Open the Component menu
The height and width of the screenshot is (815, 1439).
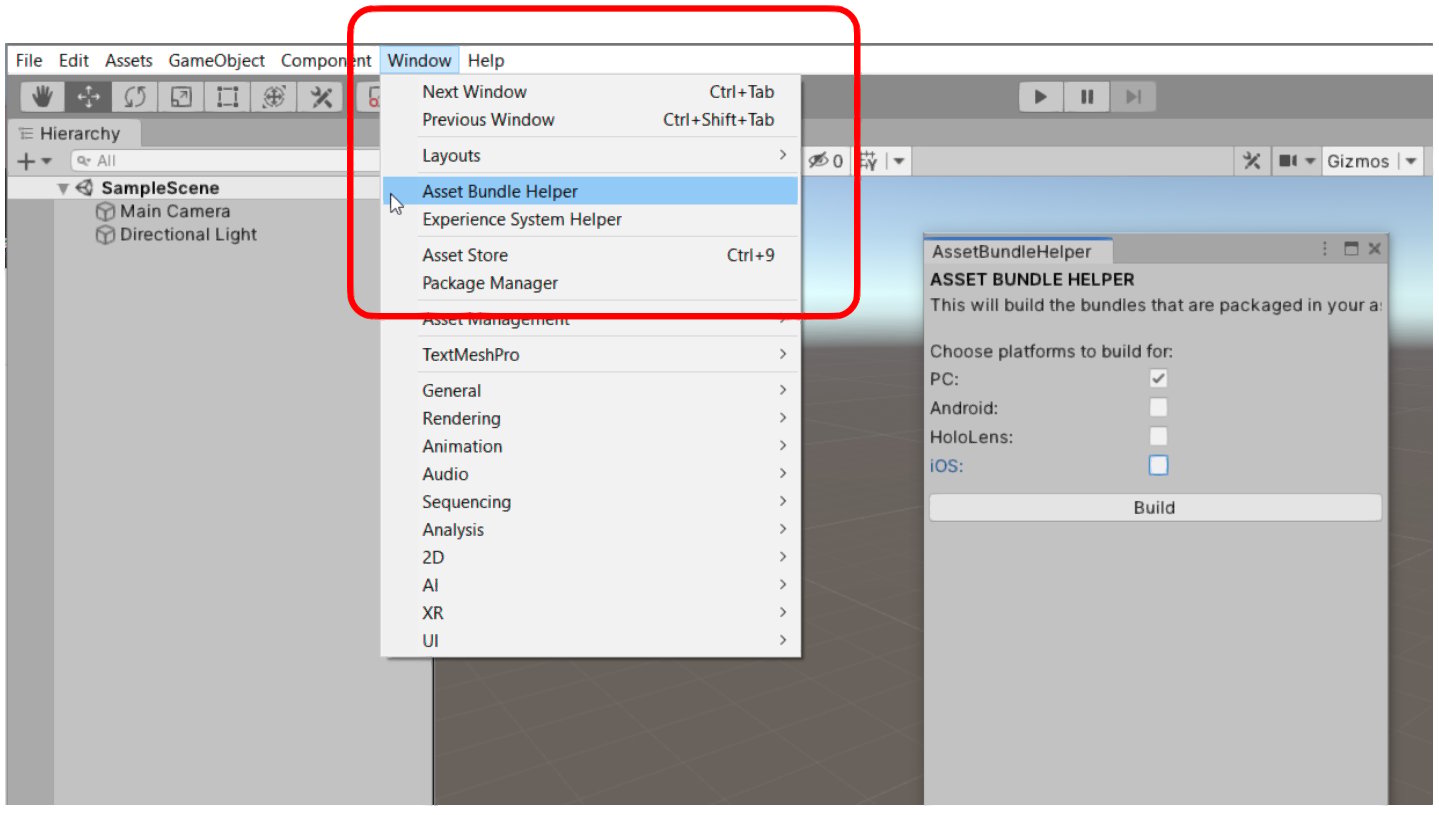(326, 60)
